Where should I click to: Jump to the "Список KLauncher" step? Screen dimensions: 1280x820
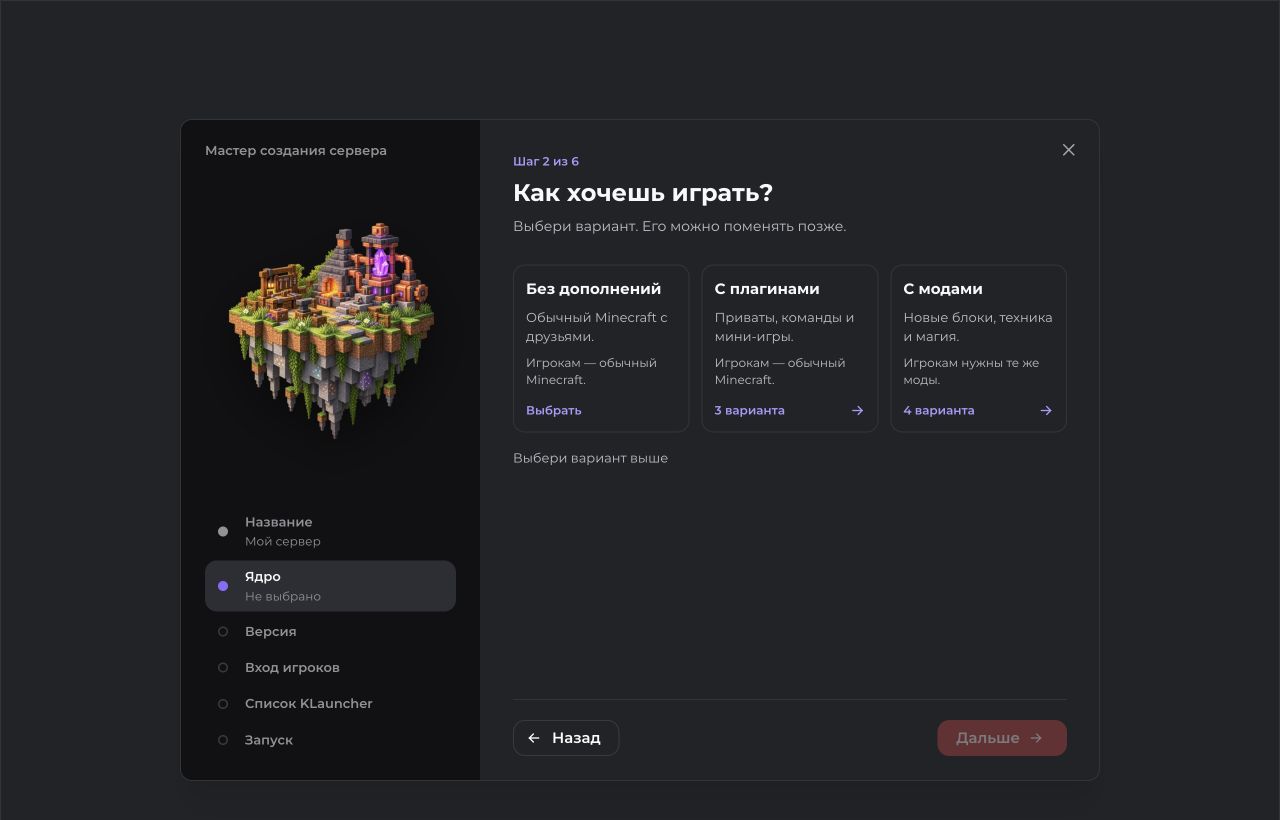[x=330, y=703]
